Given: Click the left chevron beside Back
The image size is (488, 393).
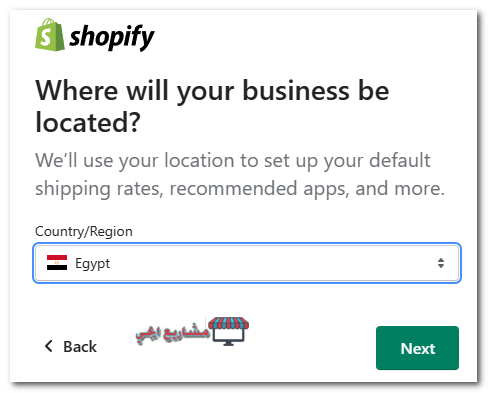Looking at the screenshot, I should (49, 346).
